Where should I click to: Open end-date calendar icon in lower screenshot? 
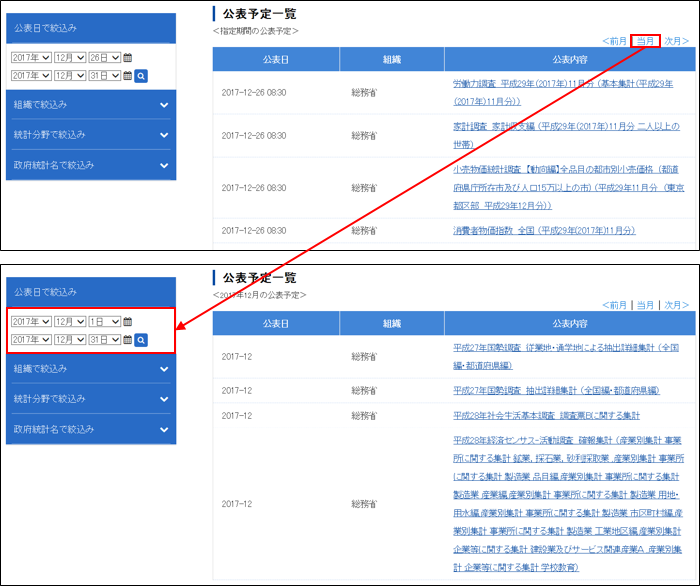[x=127, y=340]
